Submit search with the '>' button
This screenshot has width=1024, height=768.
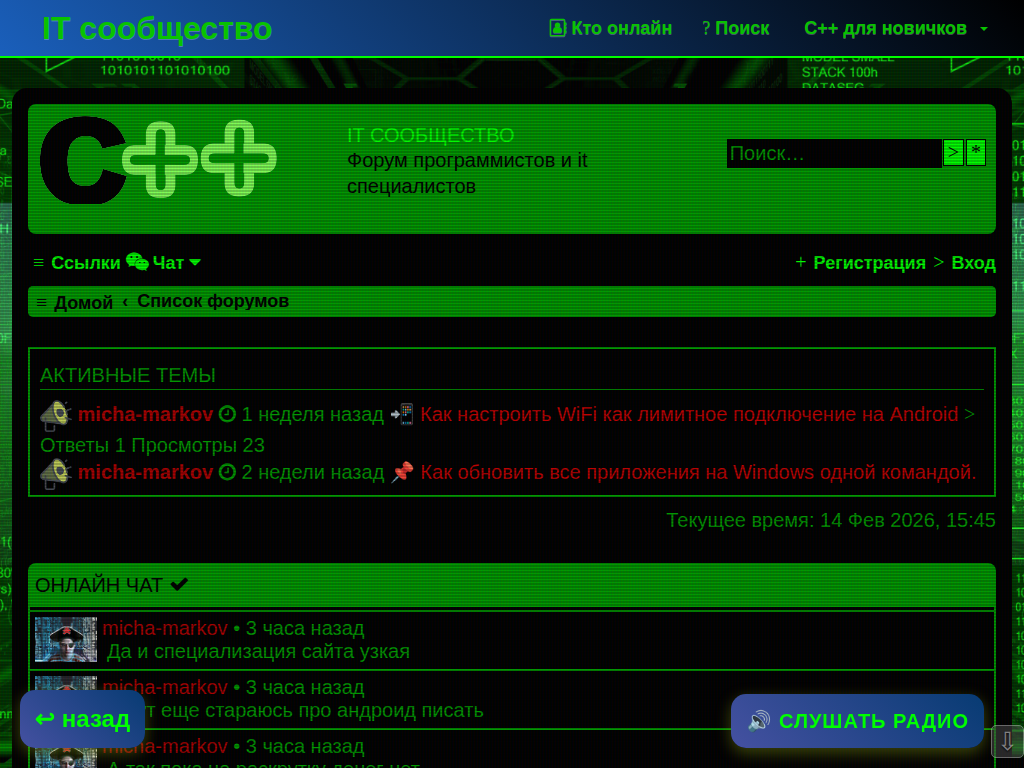coord(953,153)
